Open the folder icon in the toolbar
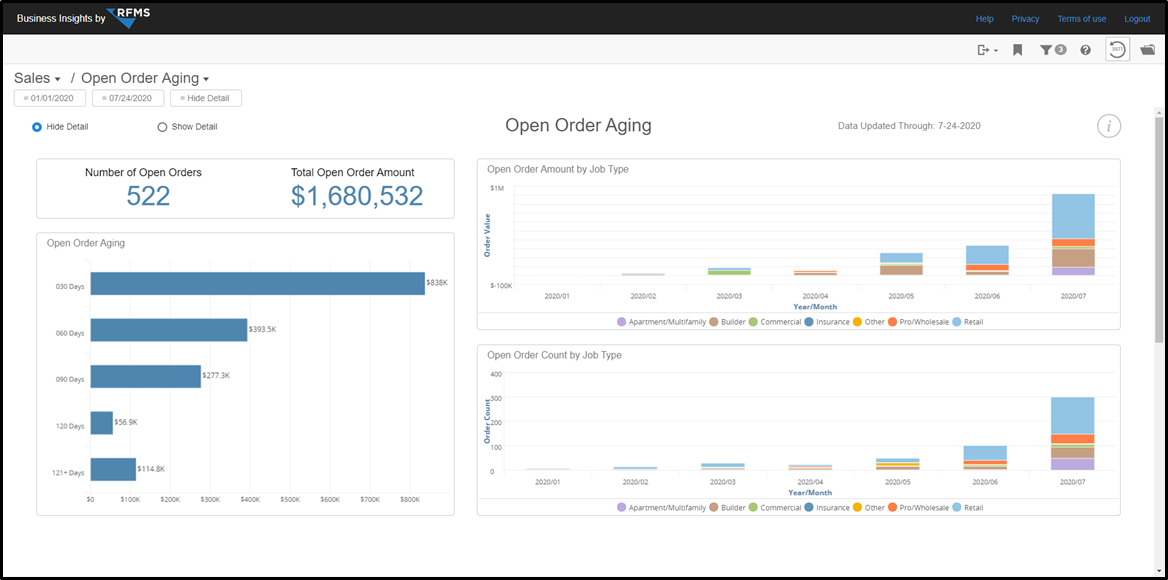 pyautogui.click(x=1147, y=50)
